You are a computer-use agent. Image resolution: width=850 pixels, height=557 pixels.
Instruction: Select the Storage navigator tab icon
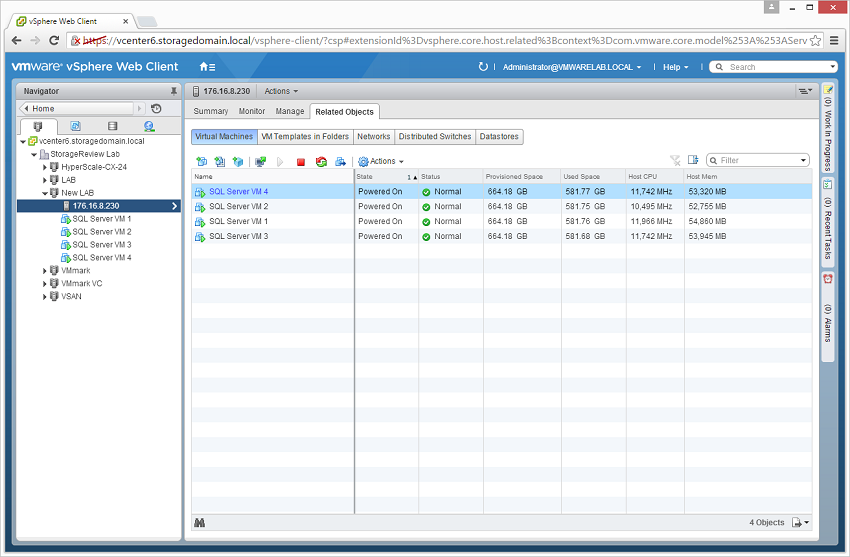tap(112, 126)
